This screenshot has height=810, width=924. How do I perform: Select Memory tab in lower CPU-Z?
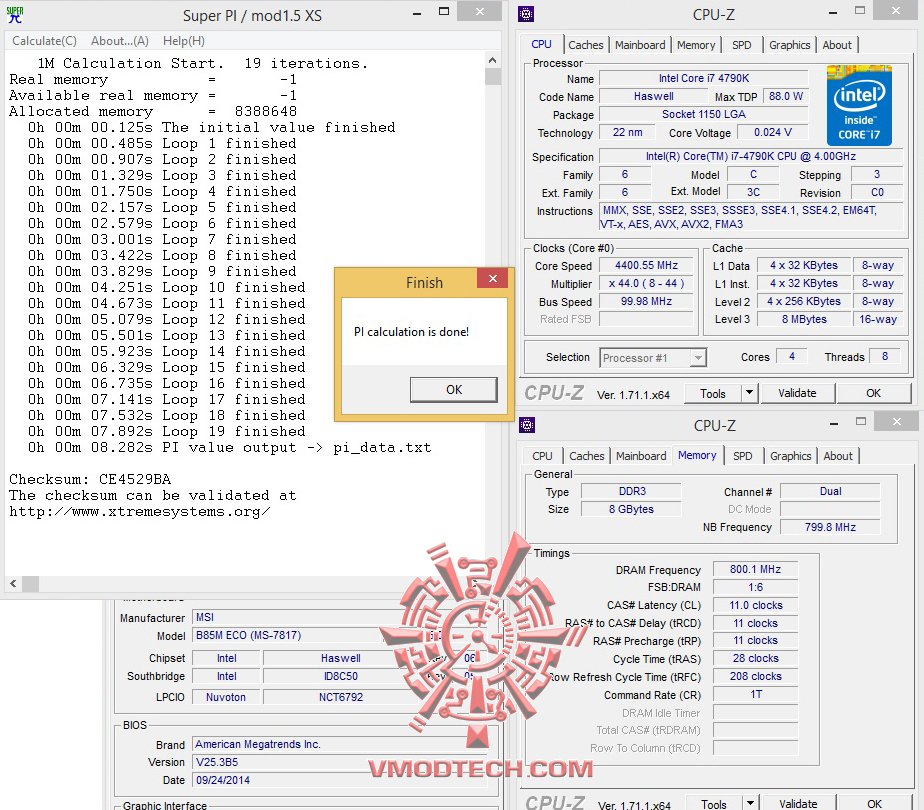point(697,455)
